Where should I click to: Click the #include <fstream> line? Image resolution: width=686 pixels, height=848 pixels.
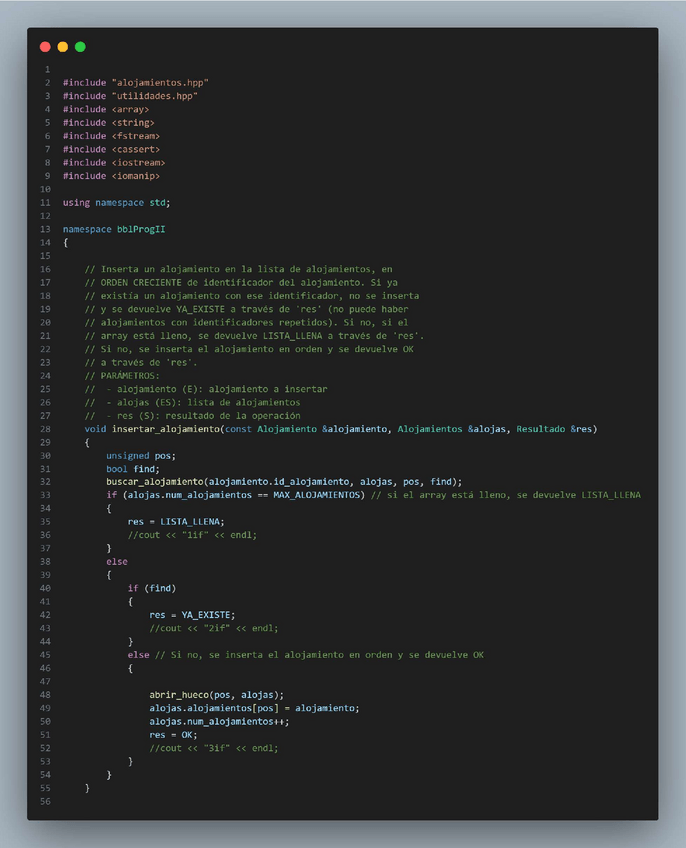[111, 136]
